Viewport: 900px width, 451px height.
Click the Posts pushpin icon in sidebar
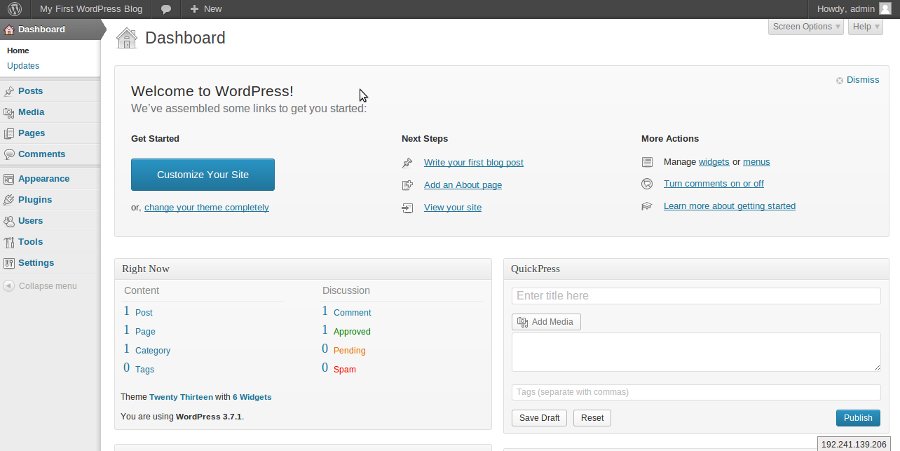click(9, 91)
